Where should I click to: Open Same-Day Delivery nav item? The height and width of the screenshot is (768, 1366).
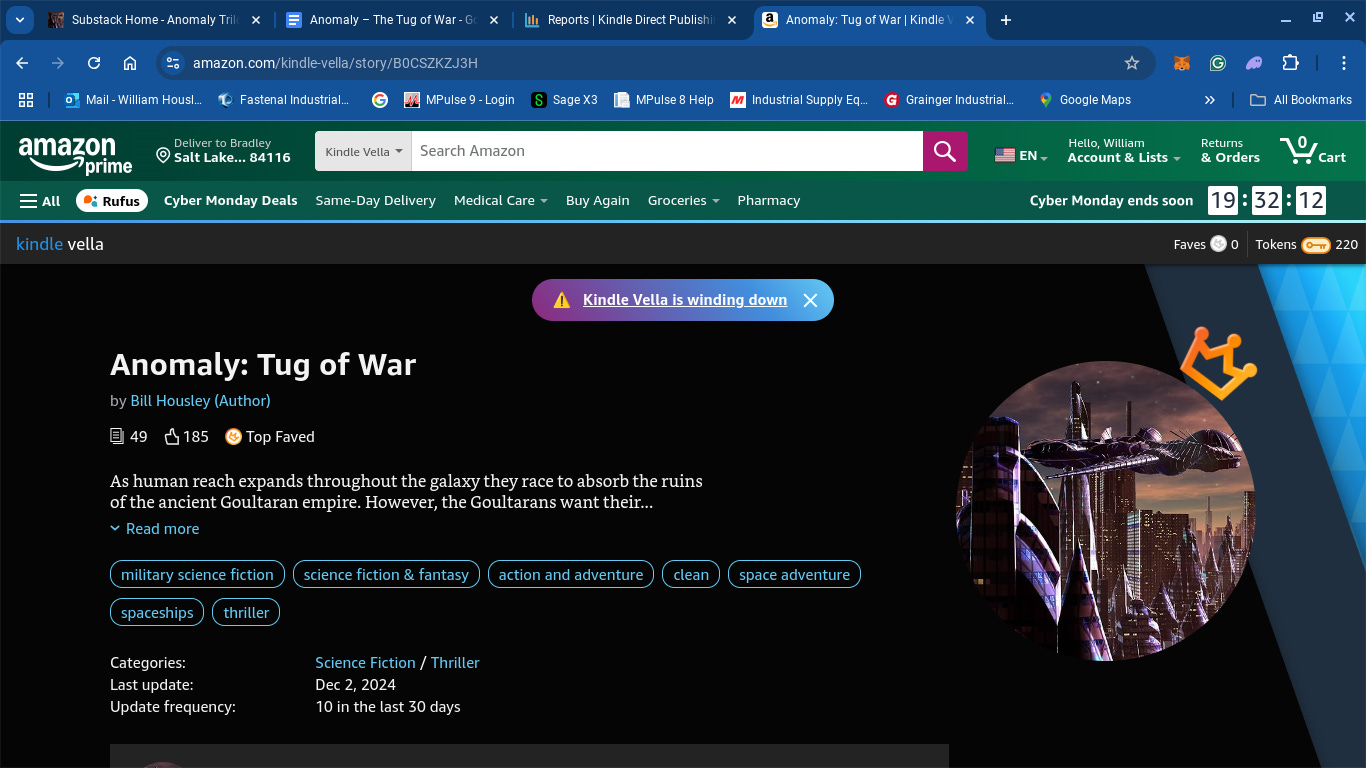[x=375, y=201]
